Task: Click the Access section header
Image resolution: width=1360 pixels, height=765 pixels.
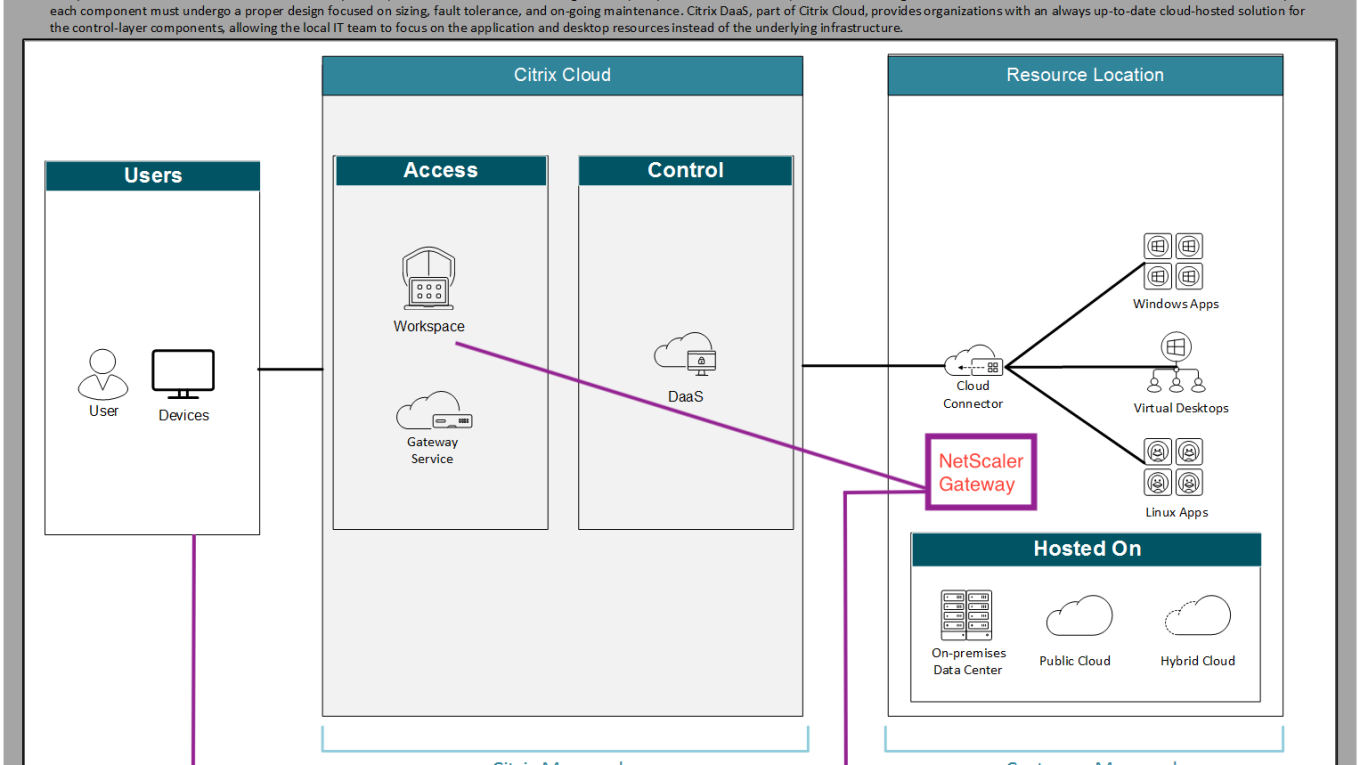Action: [441, 171]
